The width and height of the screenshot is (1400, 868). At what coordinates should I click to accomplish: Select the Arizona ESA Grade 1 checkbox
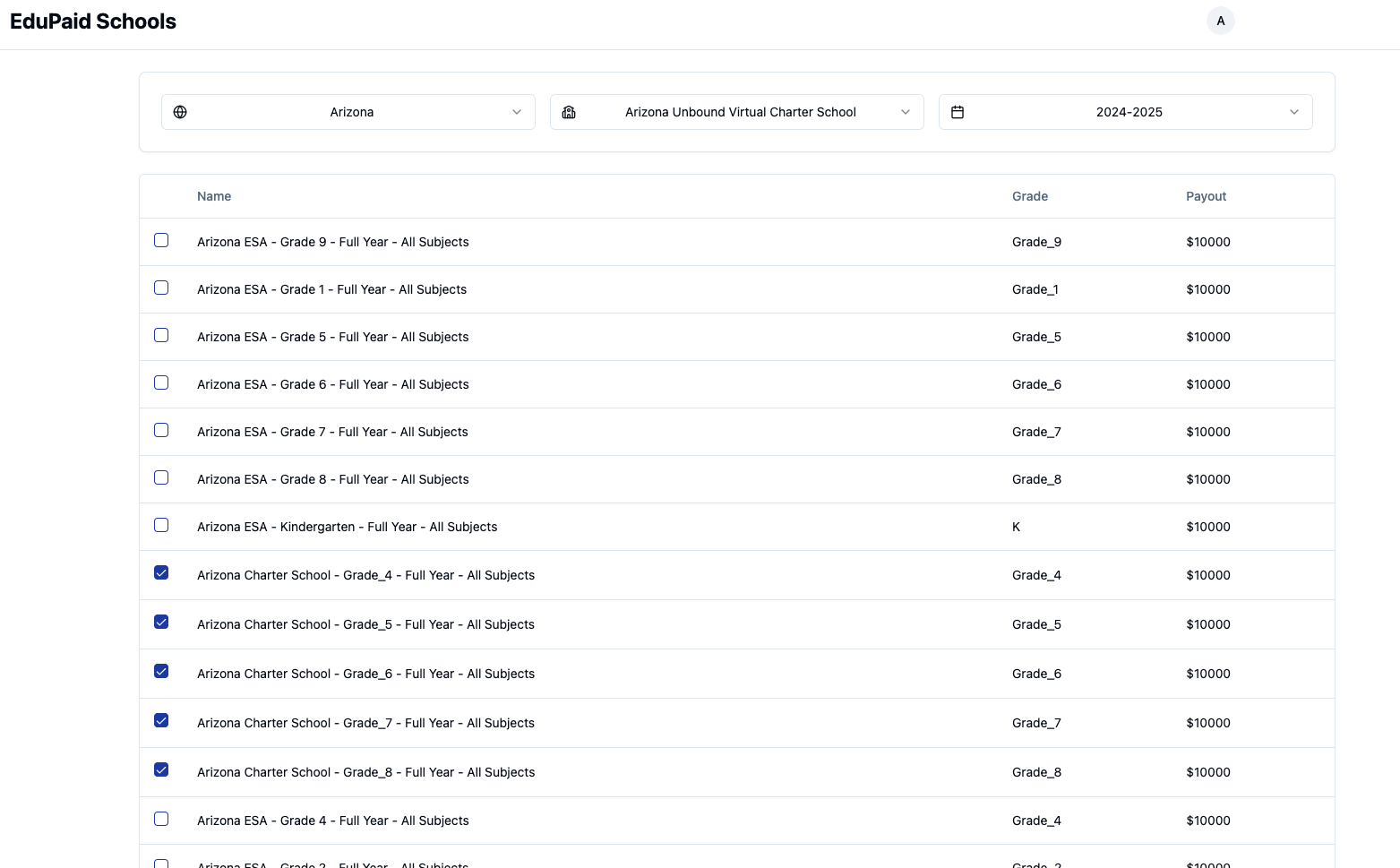[x=161, y=288]
